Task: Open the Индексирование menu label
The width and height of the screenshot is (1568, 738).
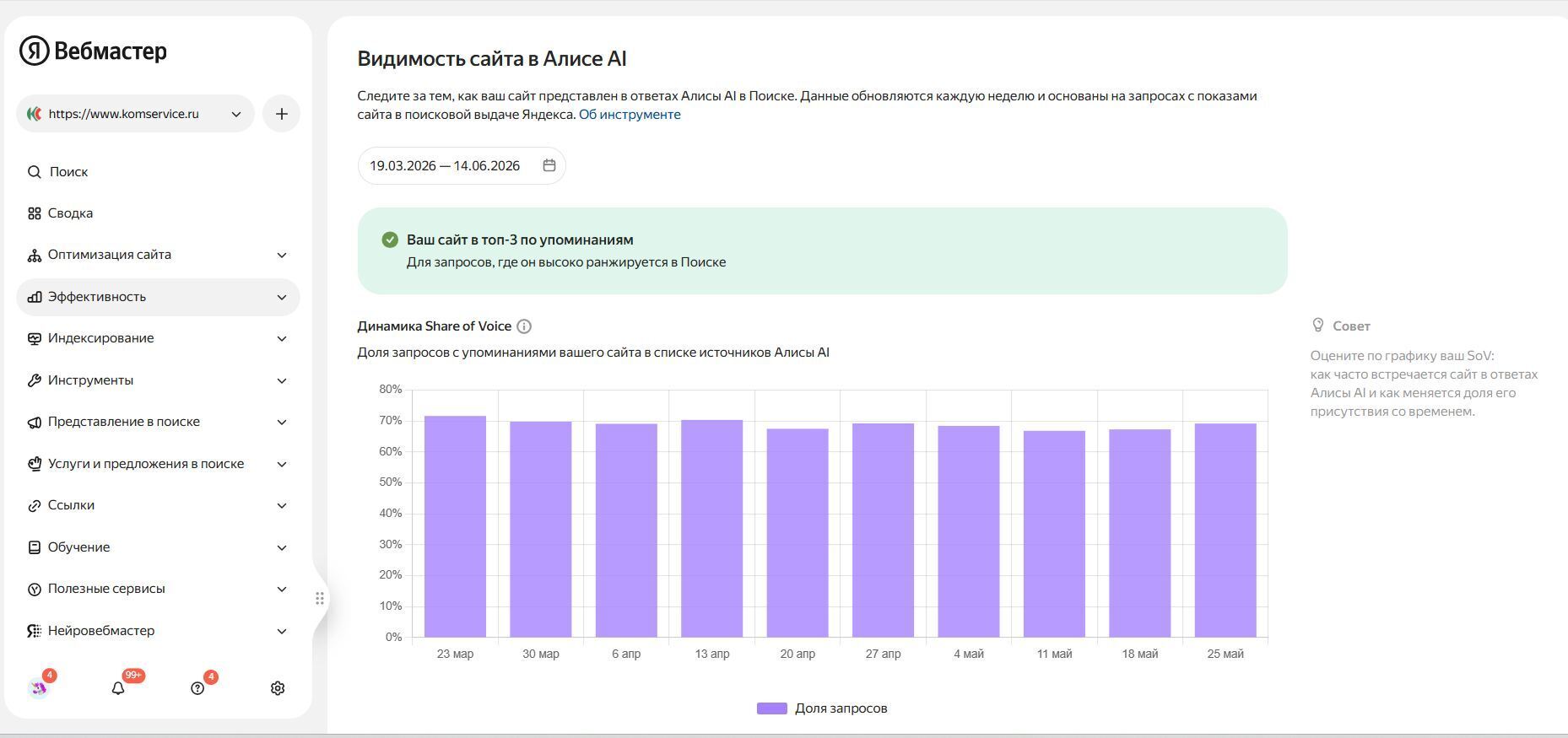Action: point(101,338)
